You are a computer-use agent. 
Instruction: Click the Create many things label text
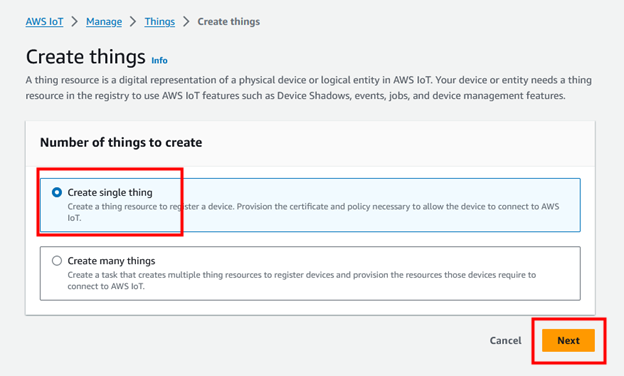click(x=111, y=261)
